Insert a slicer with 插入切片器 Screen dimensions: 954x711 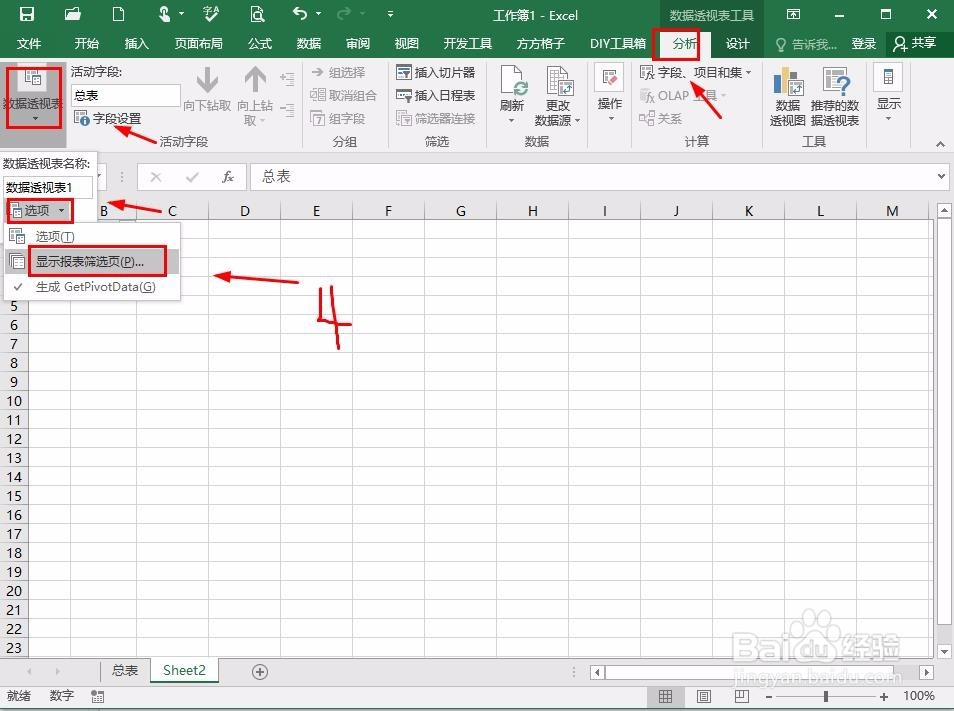[436, 72]
